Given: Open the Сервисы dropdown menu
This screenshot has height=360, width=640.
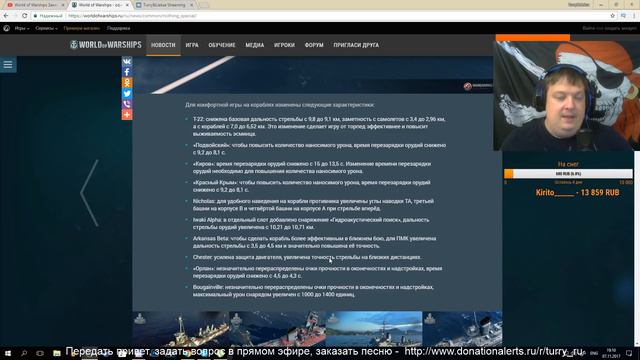Looking at the screenshot, I should coord(46,28).
